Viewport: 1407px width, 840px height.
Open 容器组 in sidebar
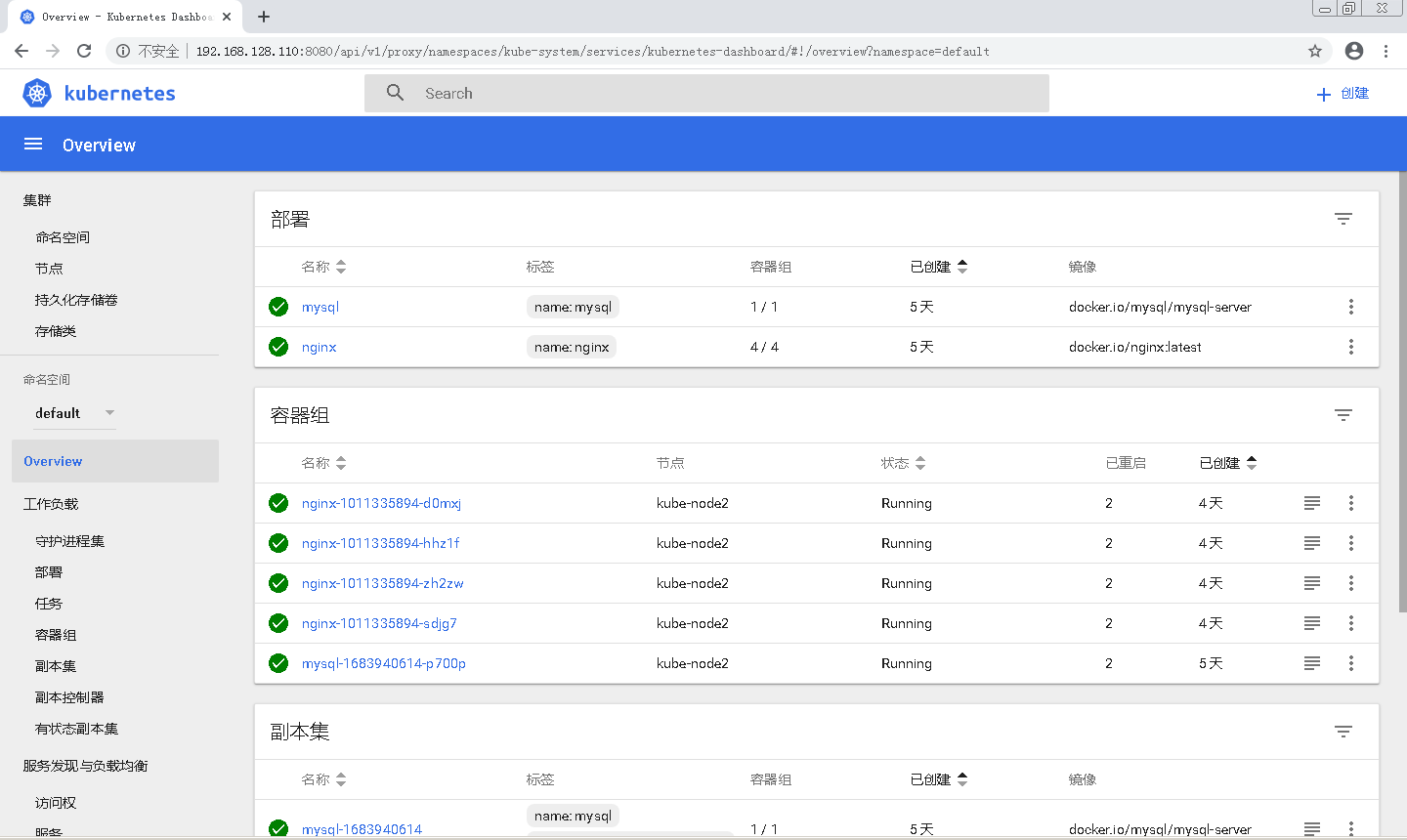click(x=56, y=635)
